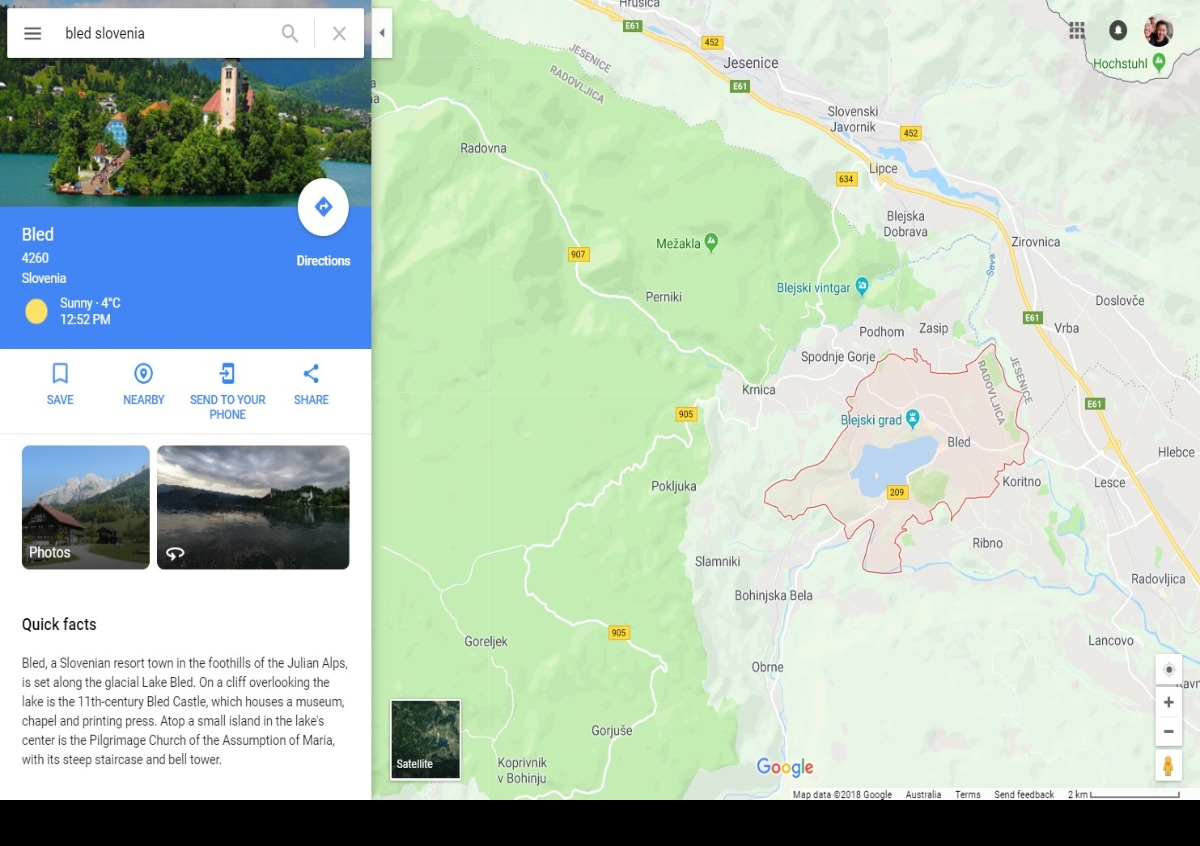Open the notifications bell
The height and width of the screenshot is (846, 1200).
[x=1118, y=30]
